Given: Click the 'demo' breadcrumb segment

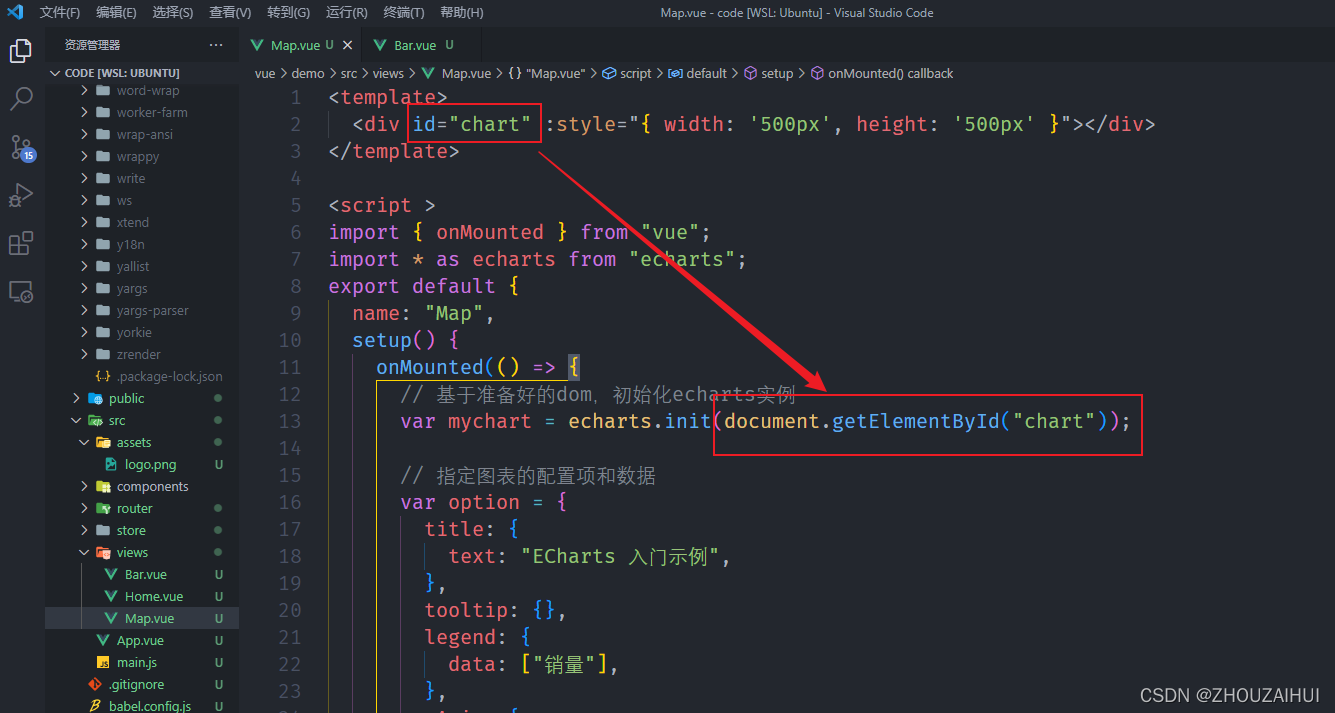Looking at the screenshot, I should (x=308, y=74).
